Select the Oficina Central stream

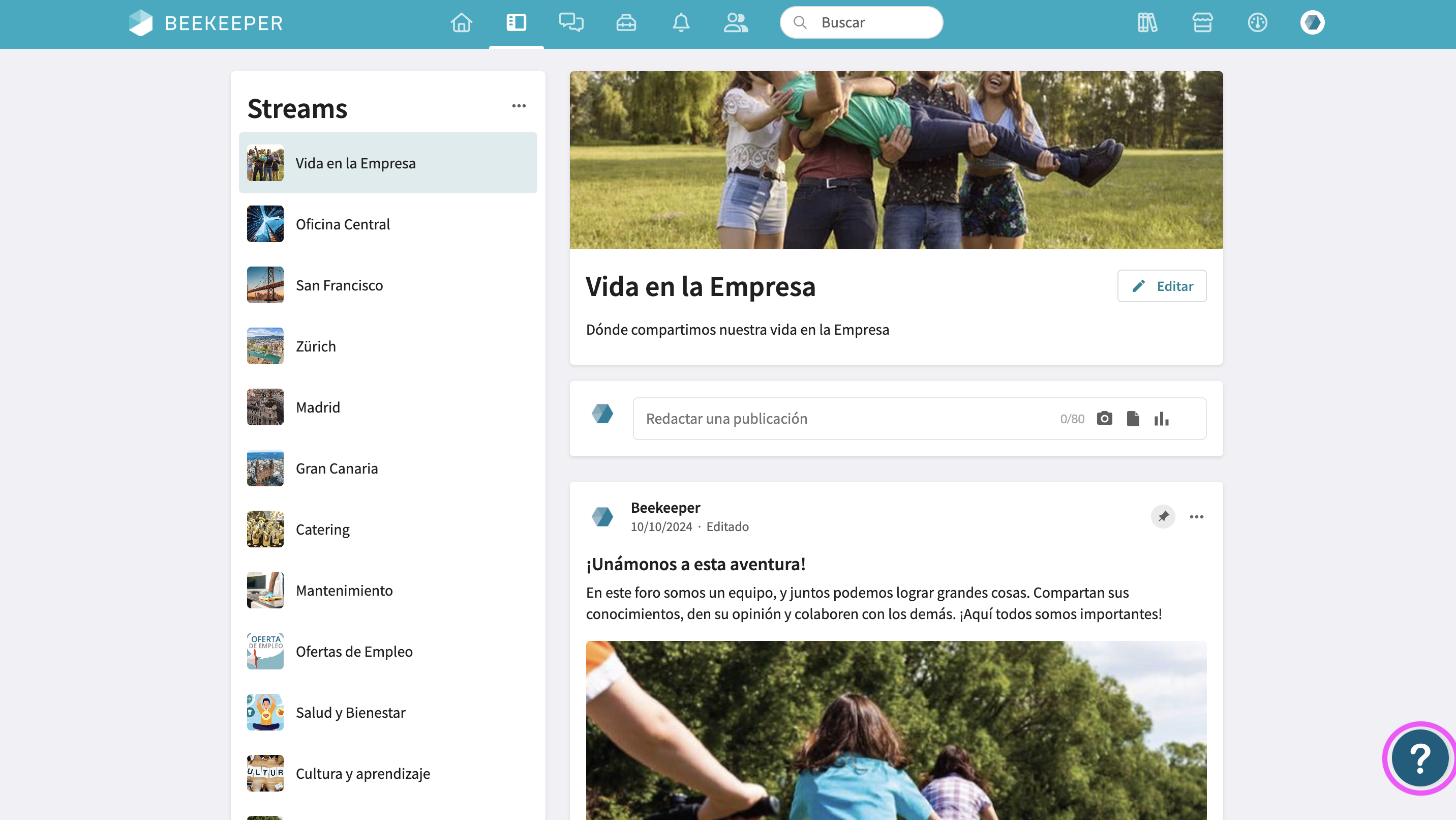pos(343,224)
